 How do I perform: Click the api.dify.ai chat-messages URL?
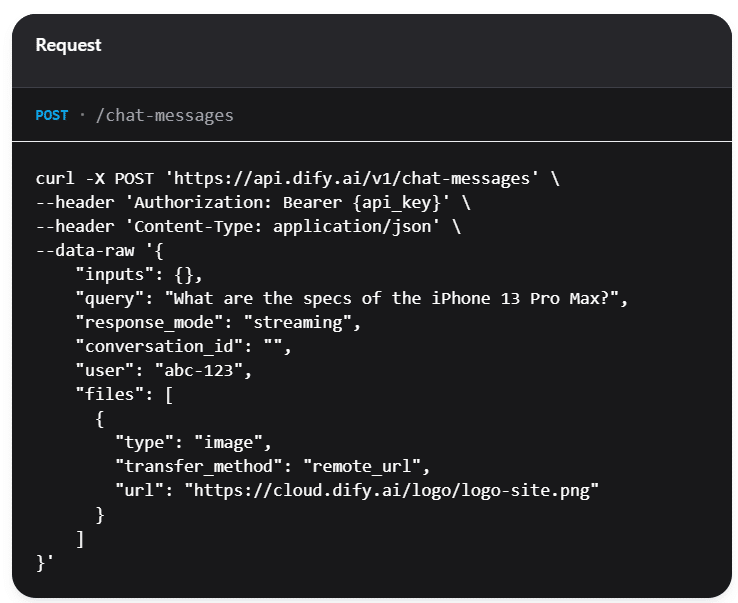[x=352, y=178]
